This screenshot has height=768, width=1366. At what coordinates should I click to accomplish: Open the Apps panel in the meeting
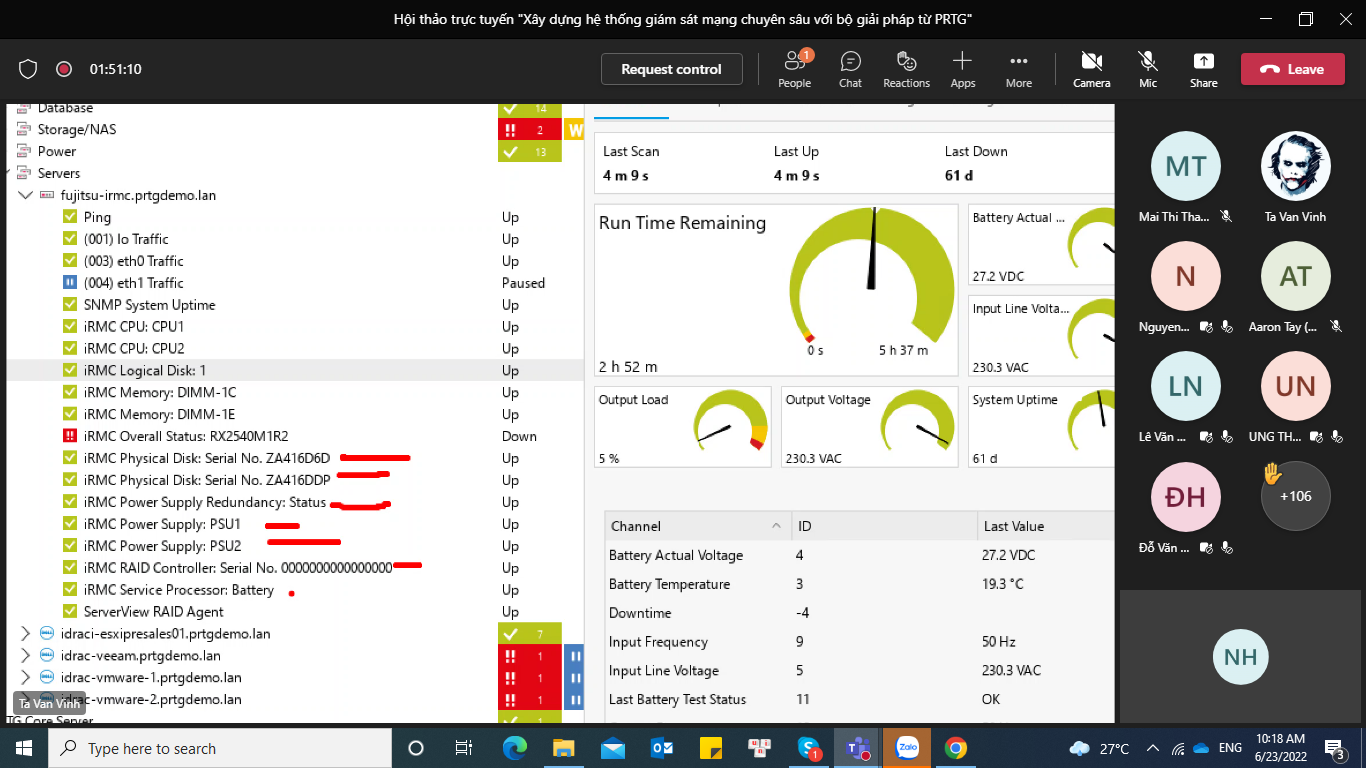click(963, 69)
